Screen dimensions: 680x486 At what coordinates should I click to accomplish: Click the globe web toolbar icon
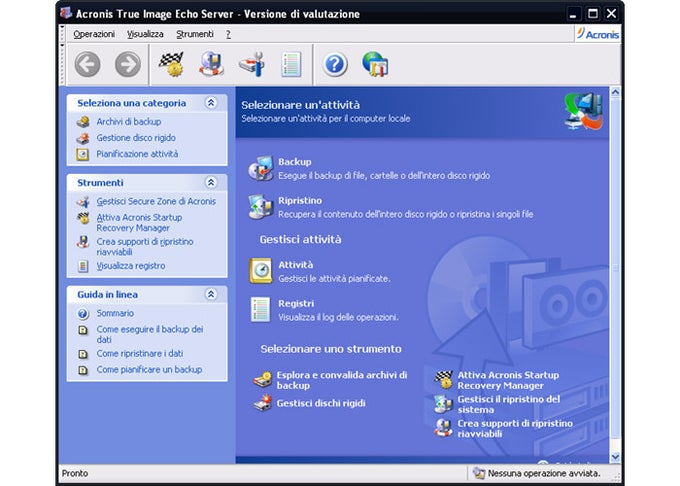[x=375, y=64]
